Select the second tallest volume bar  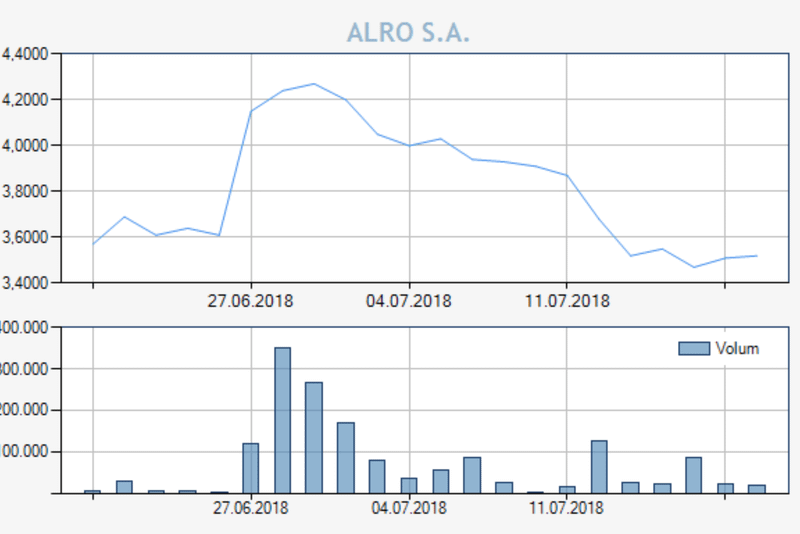pos(314,437)
